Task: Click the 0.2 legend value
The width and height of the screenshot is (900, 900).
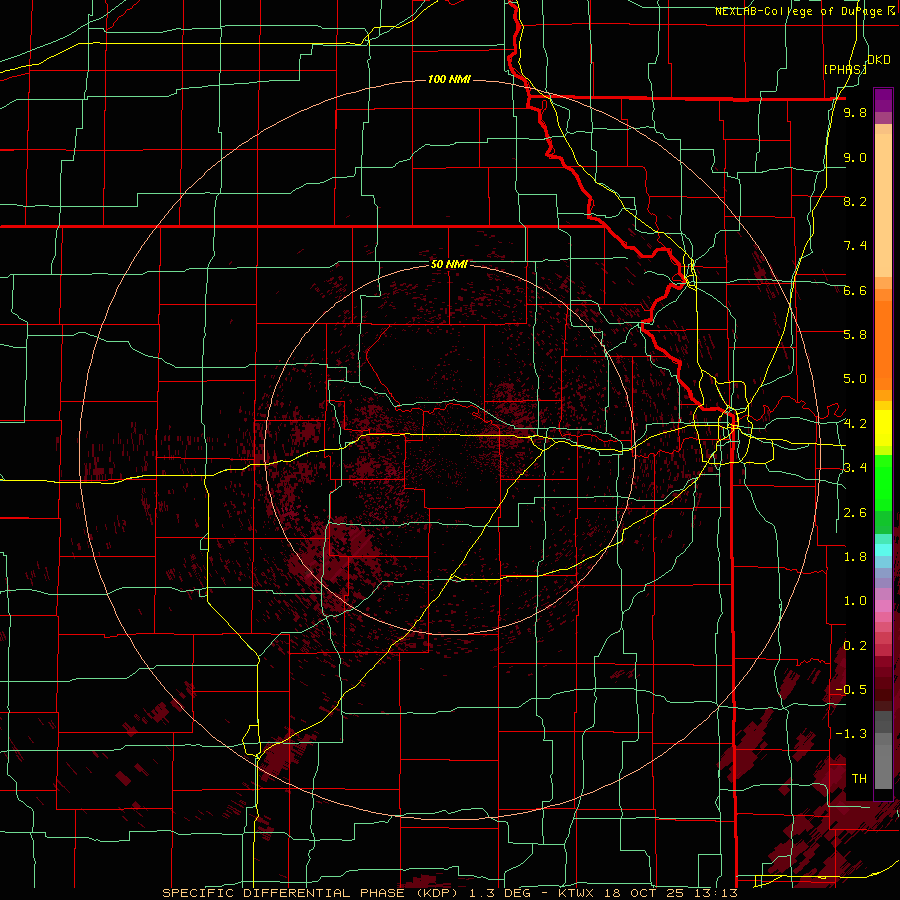Action: click(x=855, y=646)
